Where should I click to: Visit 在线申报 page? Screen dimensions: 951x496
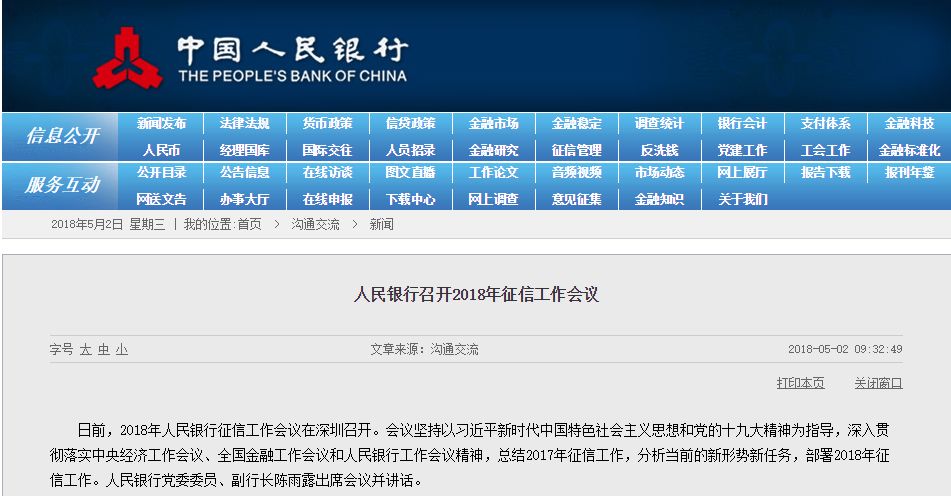328,199
